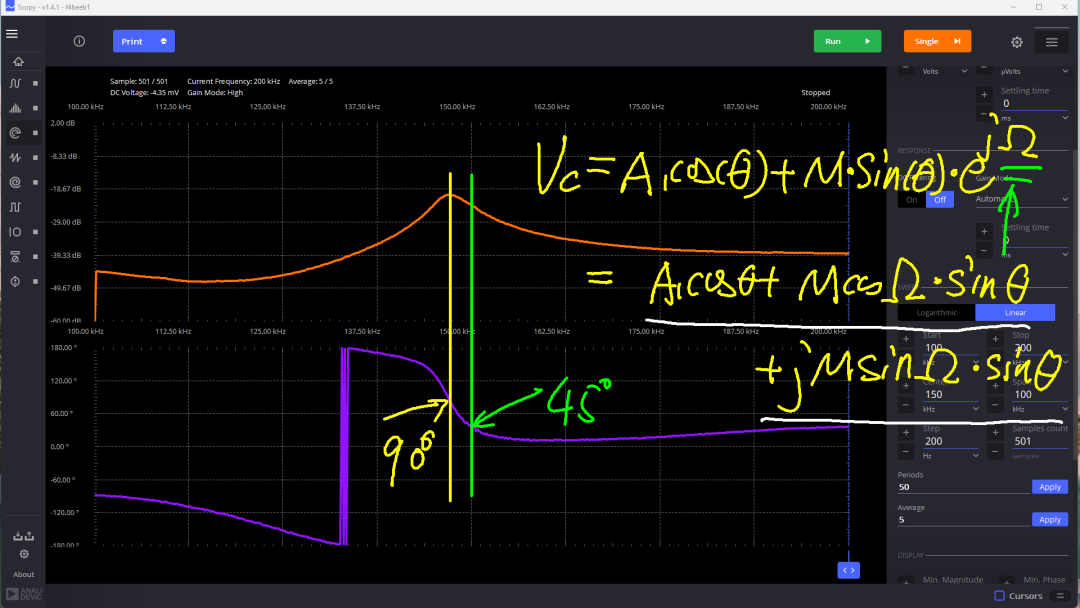Go to the Scopy home screen
The image size is (1080, 608).
(18, 61)
